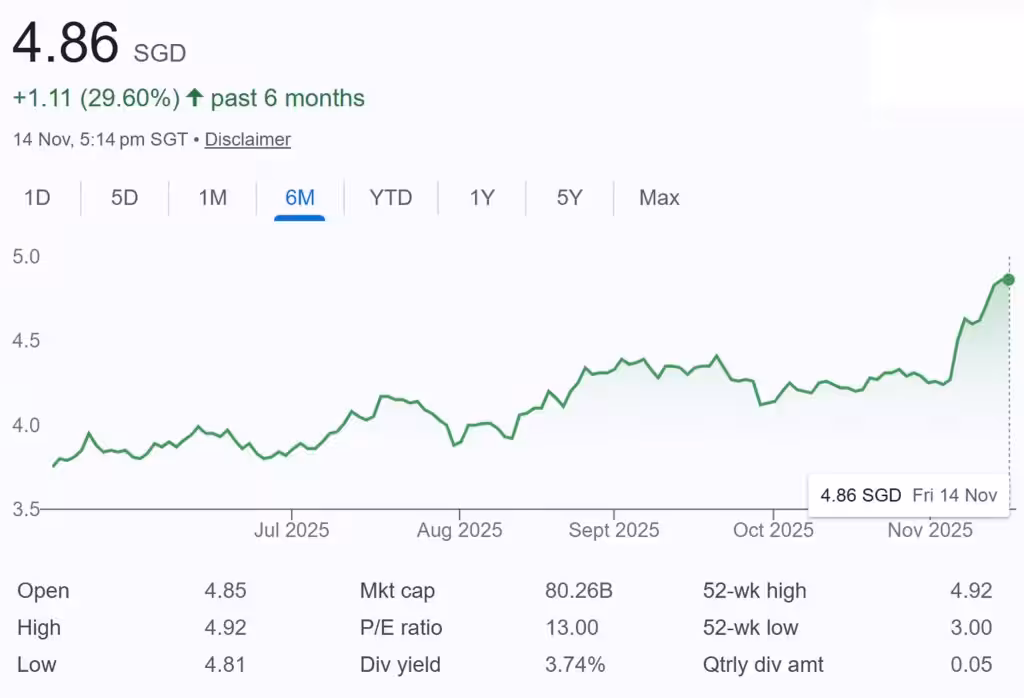Open the Max historical chart
1024x698 pixels.
(658, 198)
